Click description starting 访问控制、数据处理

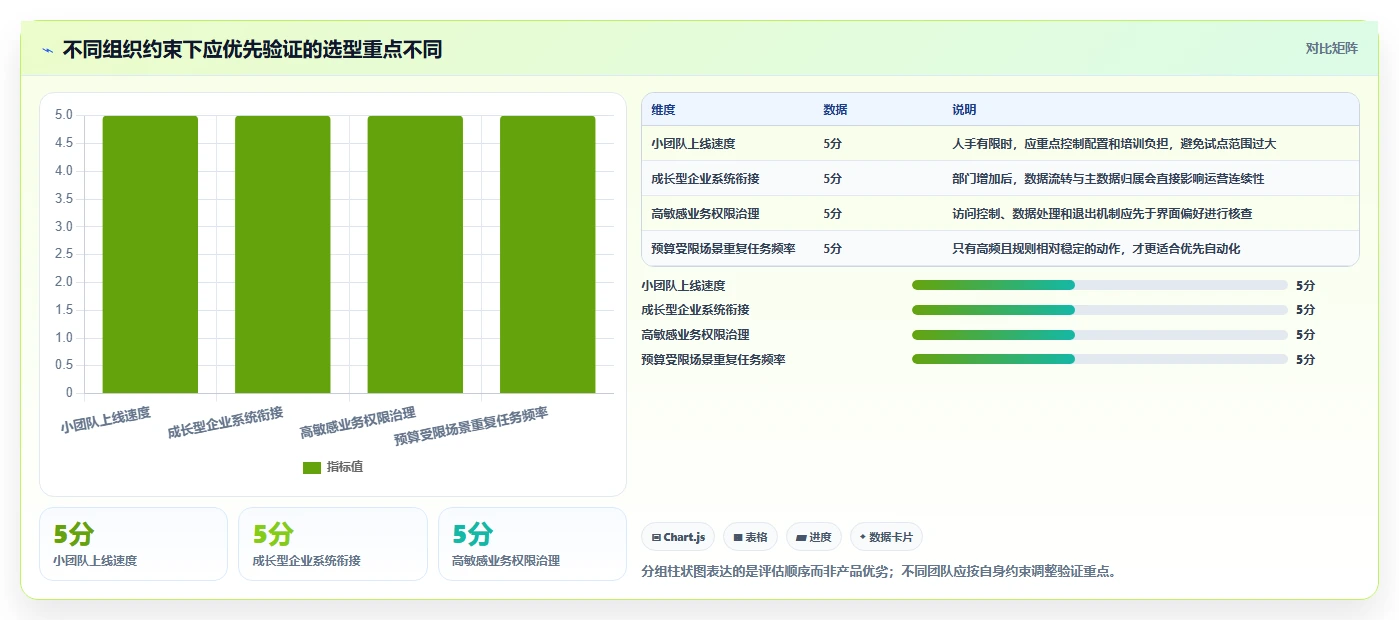[x=1102, y=214]
